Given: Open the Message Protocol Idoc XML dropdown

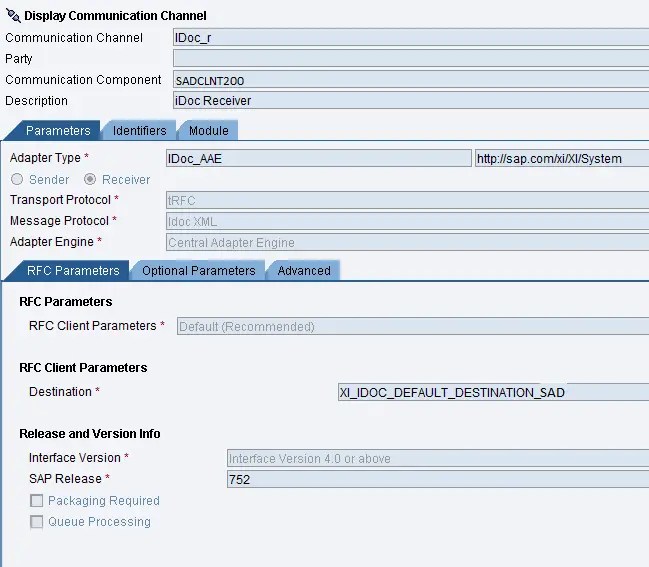Looking at the screenshot, I should point(407,221).
